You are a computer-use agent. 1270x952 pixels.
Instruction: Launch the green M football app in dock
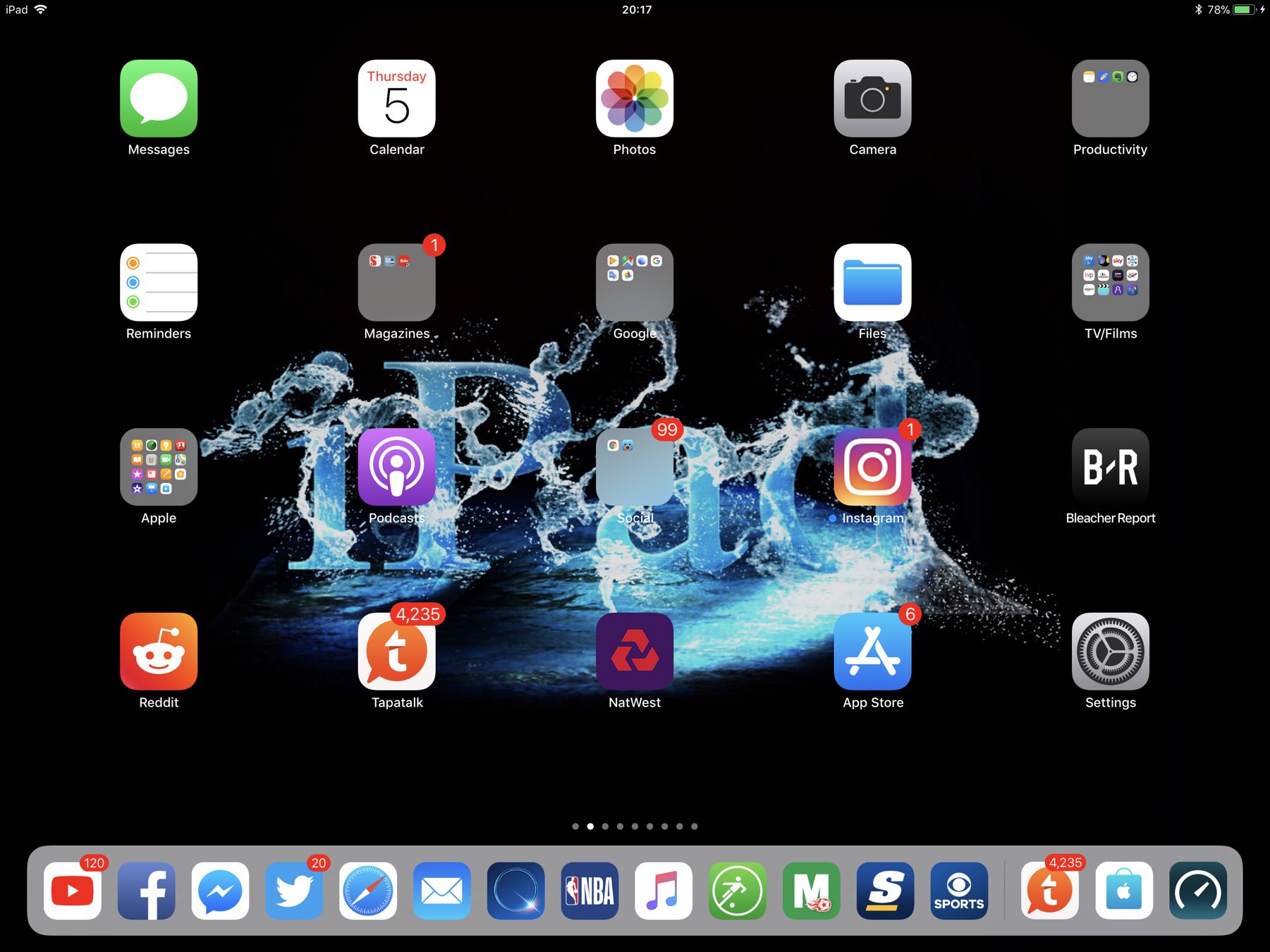(812, 891)
